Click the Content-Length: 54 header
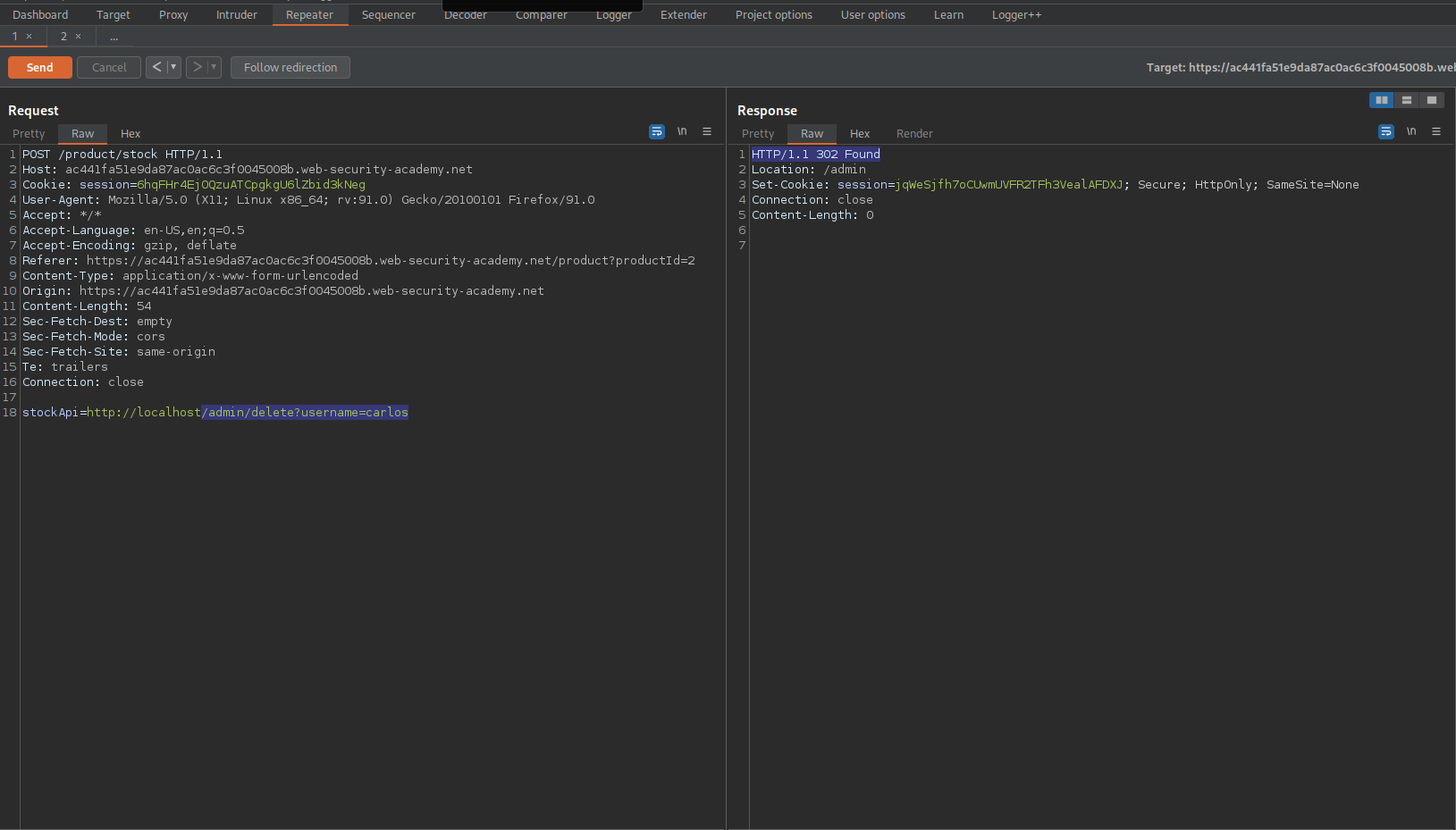This screenshot has width=1456, height=830. coord(87,306)
